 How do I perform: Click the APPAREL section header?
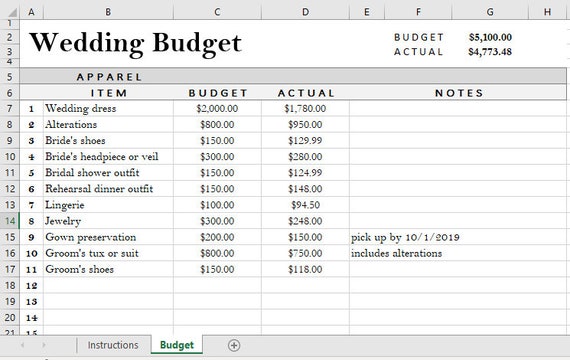[x=109, y=77]
